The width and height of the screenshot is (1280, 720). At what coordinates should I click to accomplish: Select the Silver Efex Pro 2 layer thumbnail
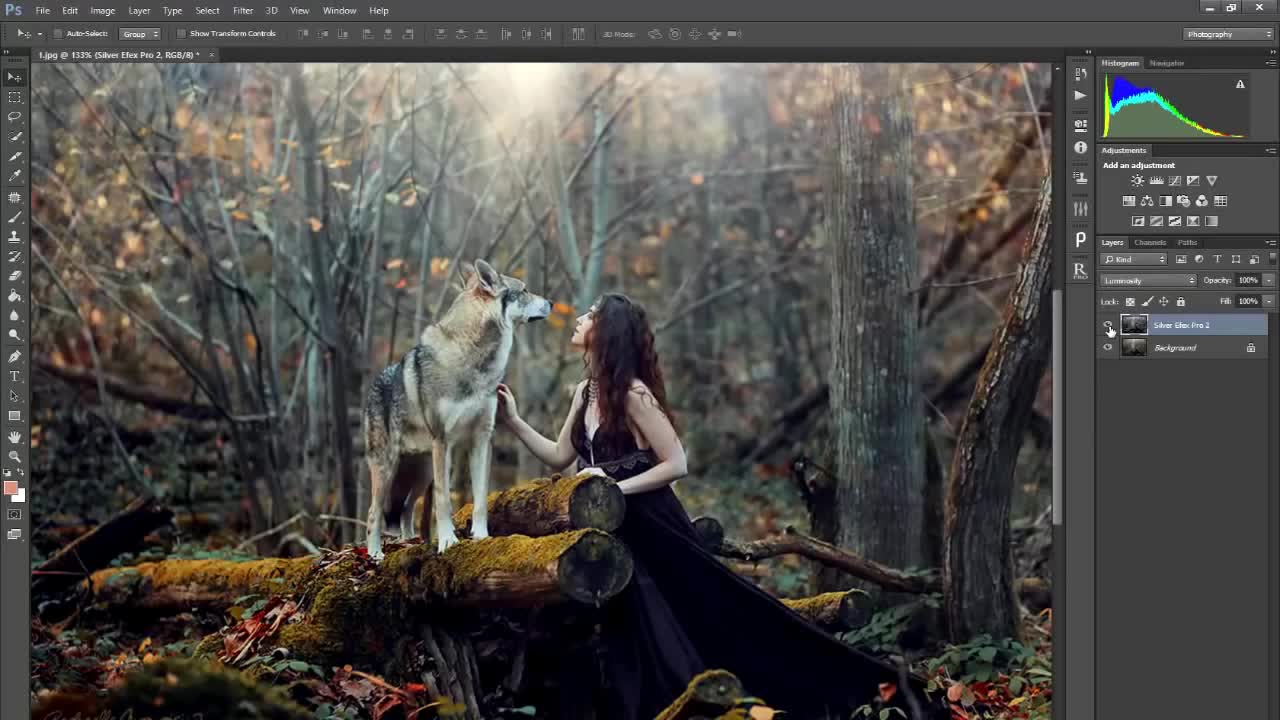pyautogui.click(x=1134, y=325)
